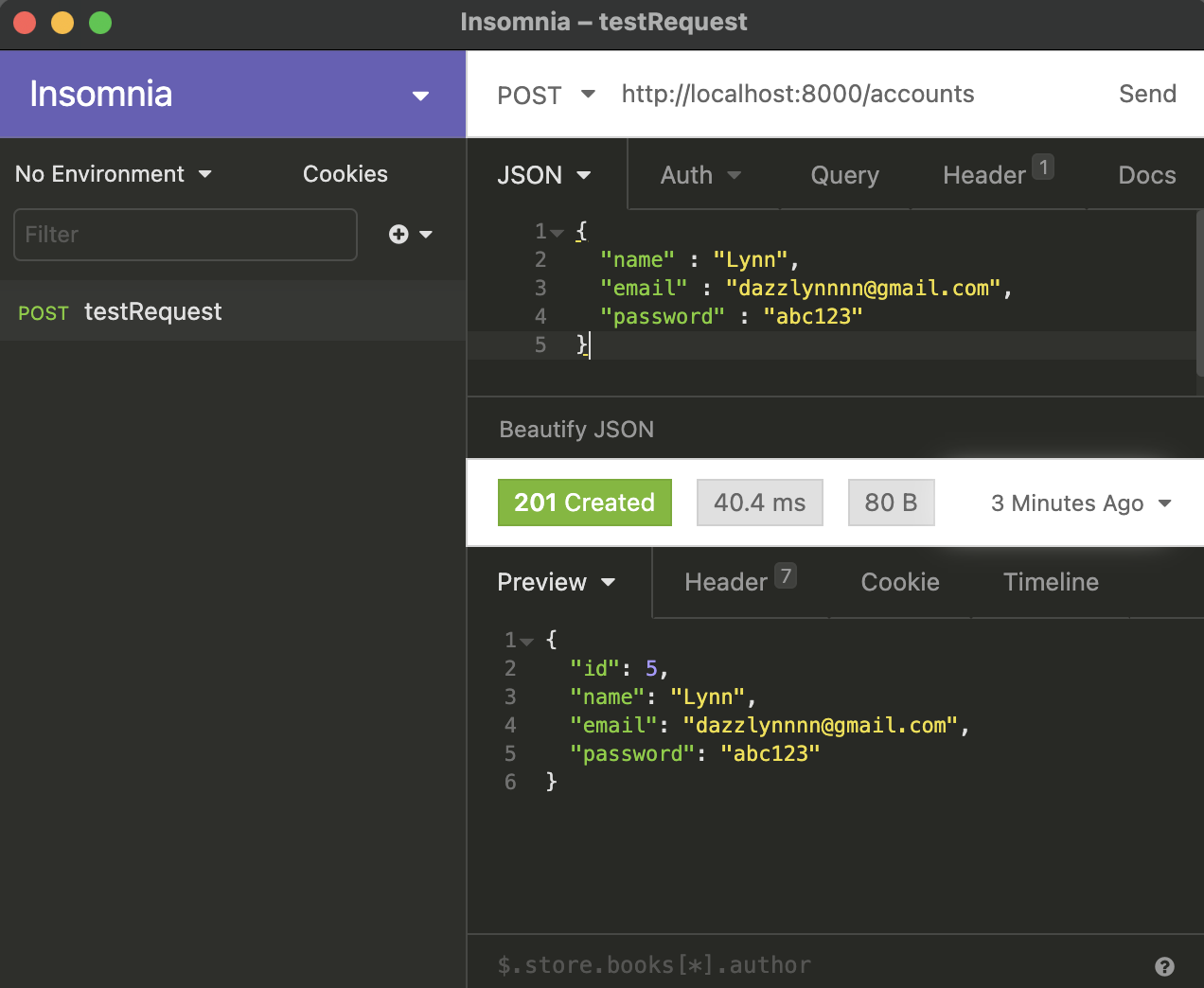Open the Preview mode dropdown
This screenshot has height=988, width=1204.
point(557,582)
